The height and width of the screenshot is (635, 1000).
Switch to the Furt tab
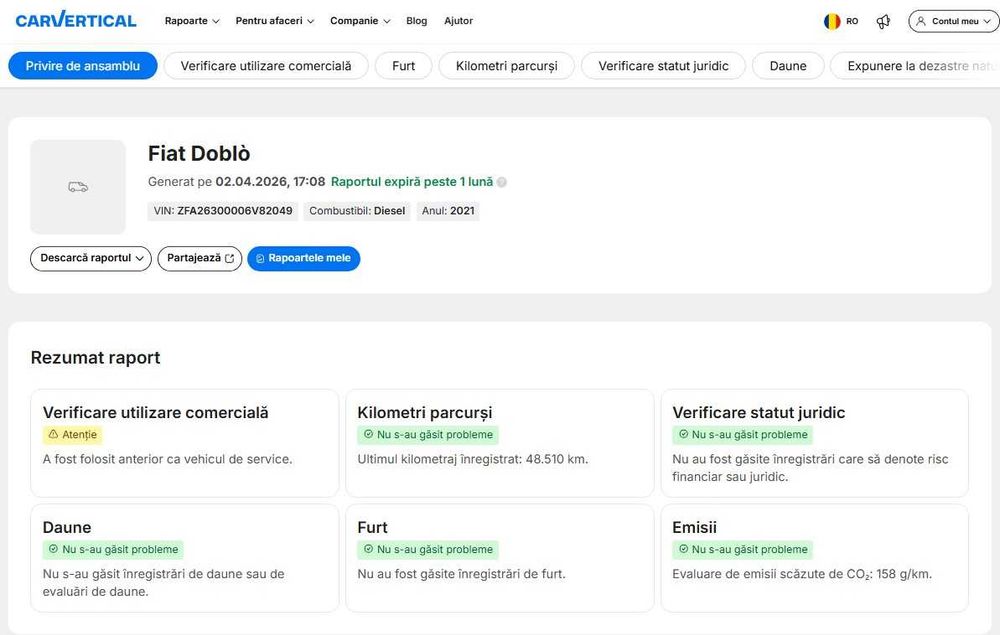point(404,66)
